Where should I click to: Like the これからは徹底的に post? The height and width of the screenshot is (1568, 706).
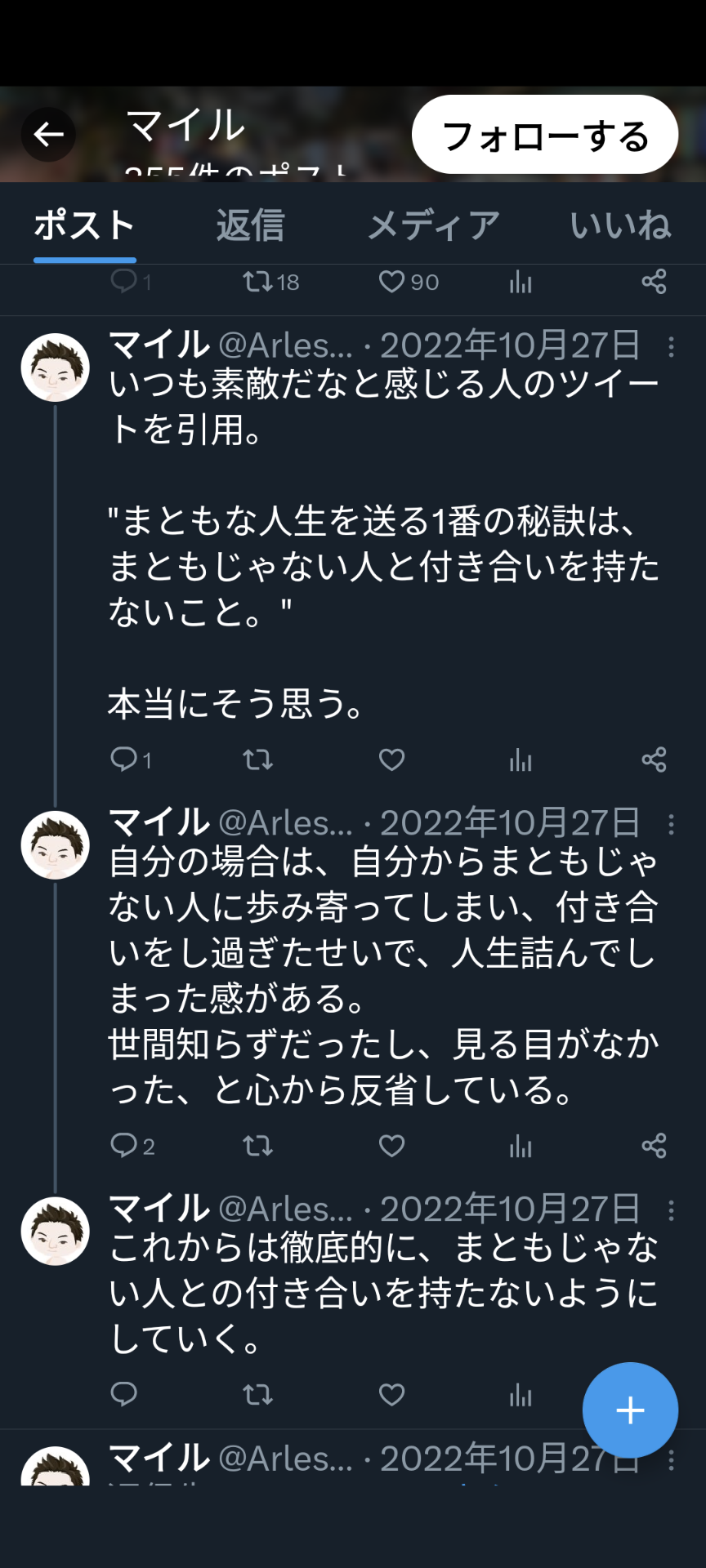[x=392, y=1395]
